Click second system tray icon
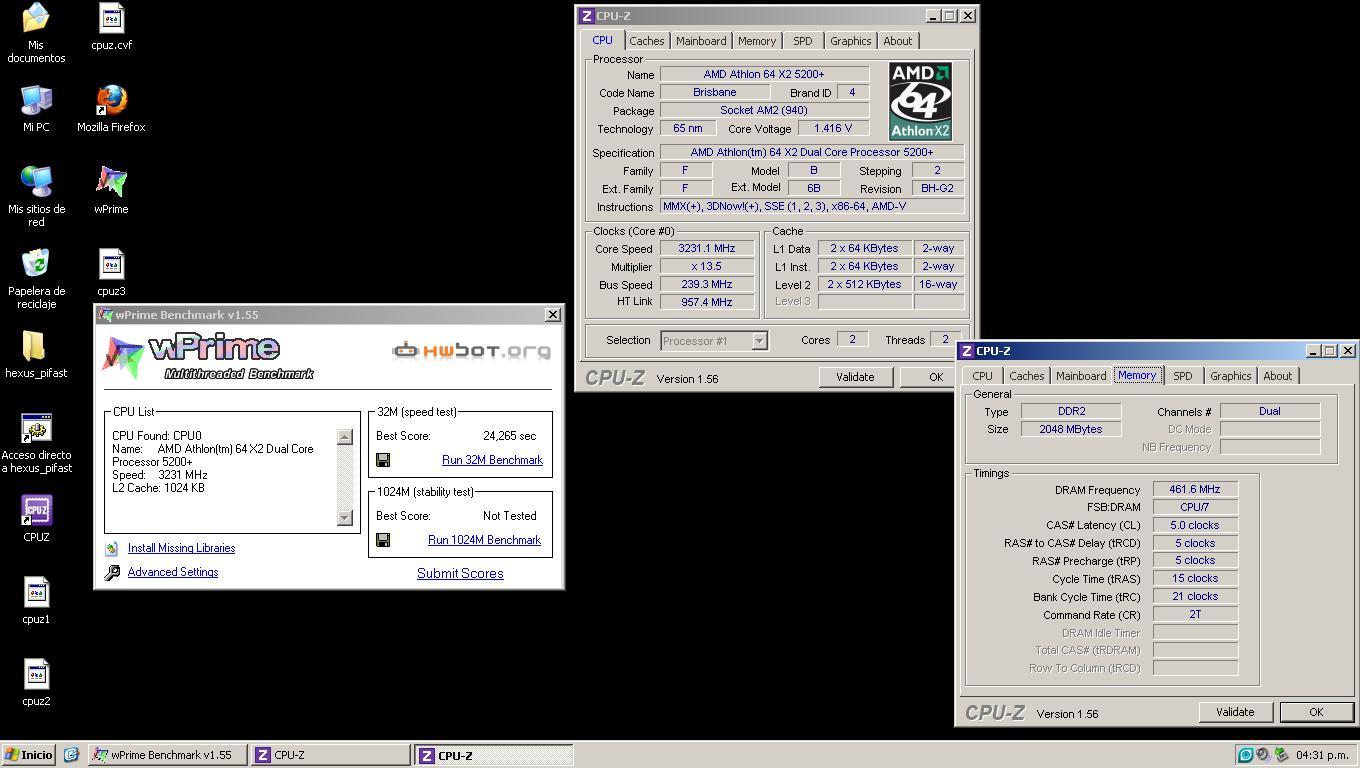Viewport: 1360px width, 768px height. pos(1263,755)
